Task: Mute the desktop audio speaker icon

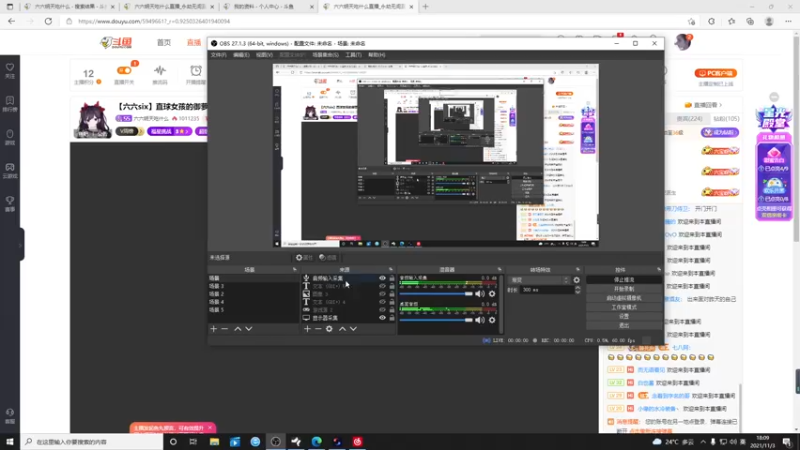Action: (480, 320)
